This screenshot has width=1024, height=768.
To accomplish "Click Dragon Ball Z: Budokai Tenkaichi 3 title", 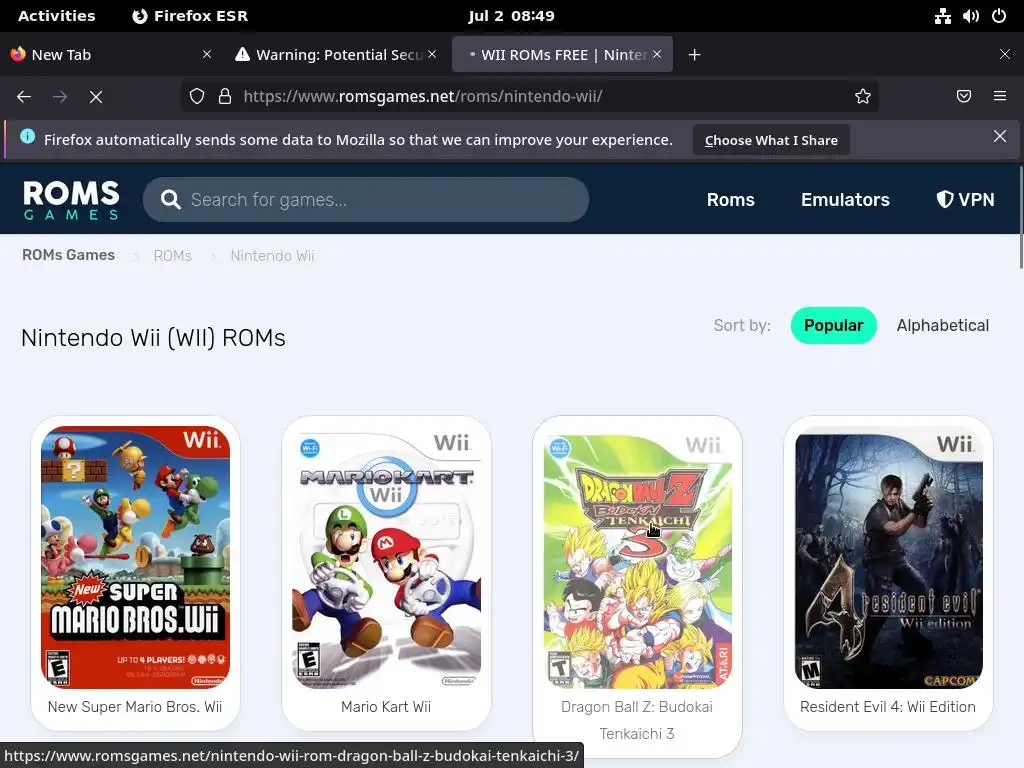I will click(637, 720).
